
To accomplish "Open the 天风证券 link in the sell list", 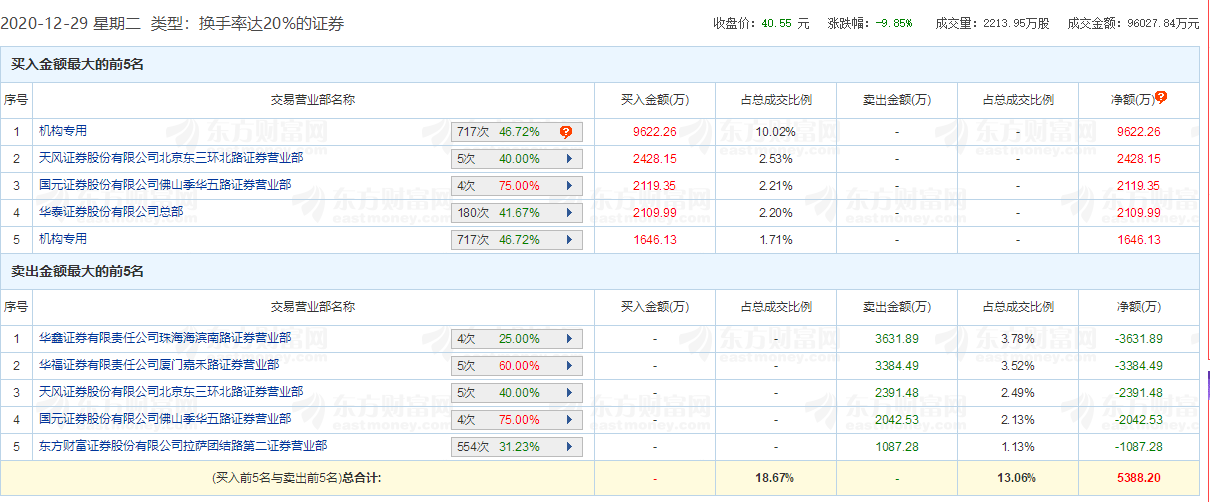I will click(x=171, y=392).
